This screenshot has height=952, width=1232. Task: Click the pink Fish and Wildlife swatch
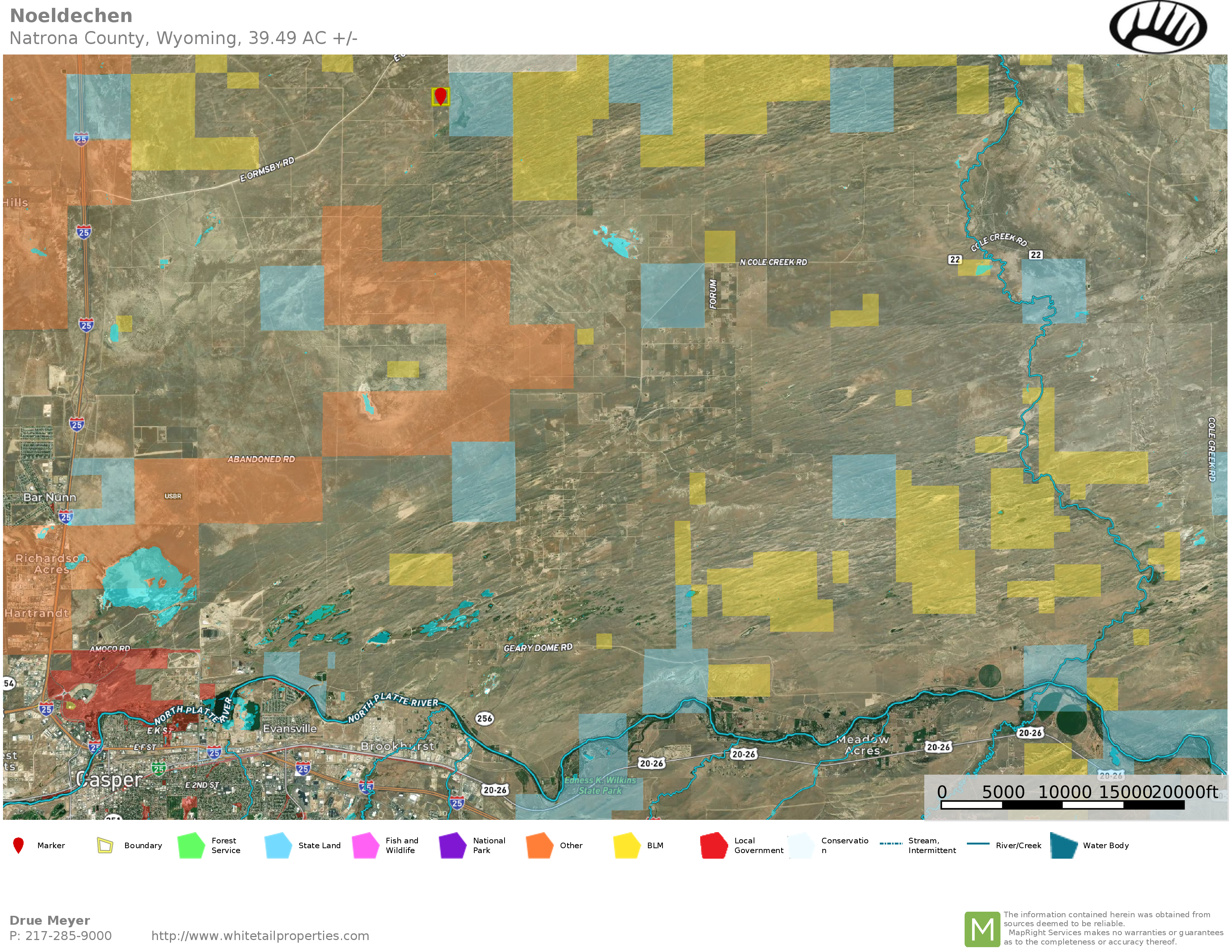coord(365,845)
